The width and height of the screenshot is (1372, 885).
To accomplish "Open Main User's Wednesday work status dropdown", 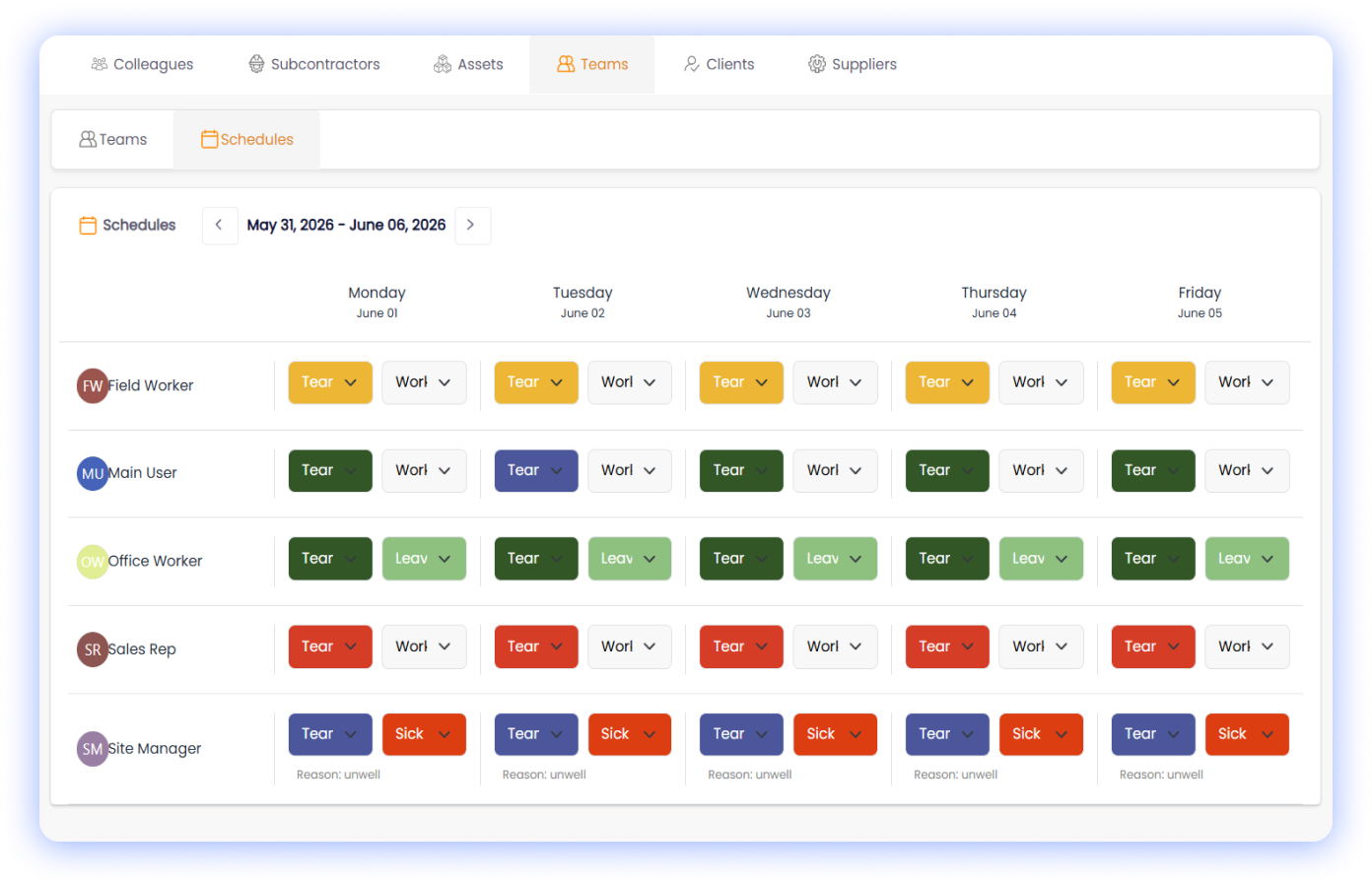I will pos(835,471).
